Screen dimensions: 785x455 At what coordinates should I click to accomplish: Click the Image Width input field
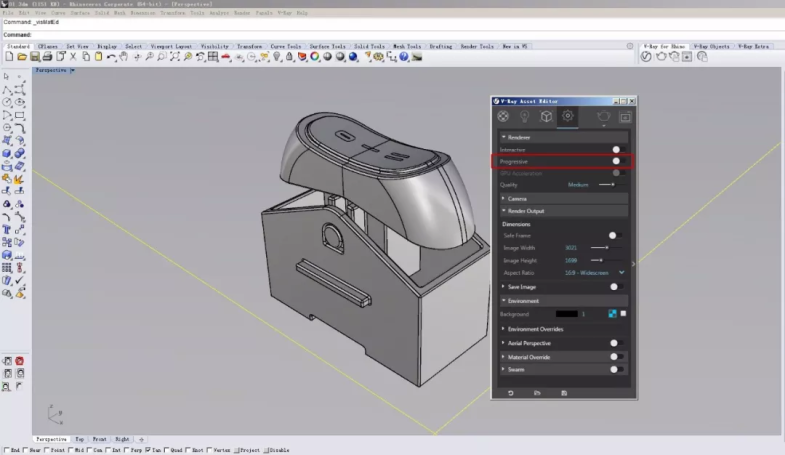tap(572, 247)
